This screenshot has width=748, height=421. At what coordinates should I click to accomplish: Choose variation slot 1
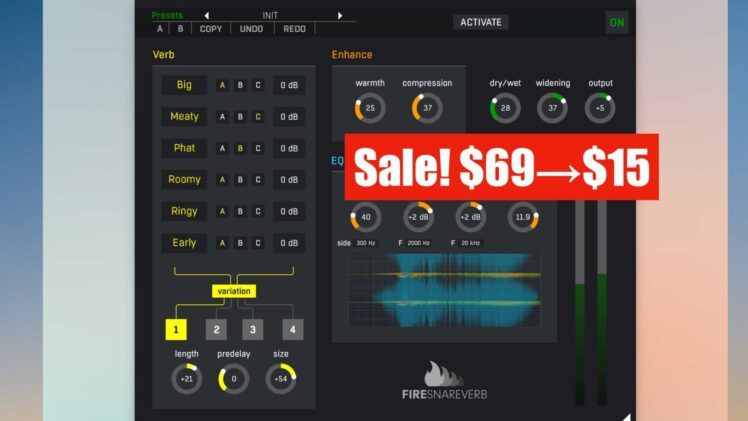pyautogui.click(x=176, y=329)
